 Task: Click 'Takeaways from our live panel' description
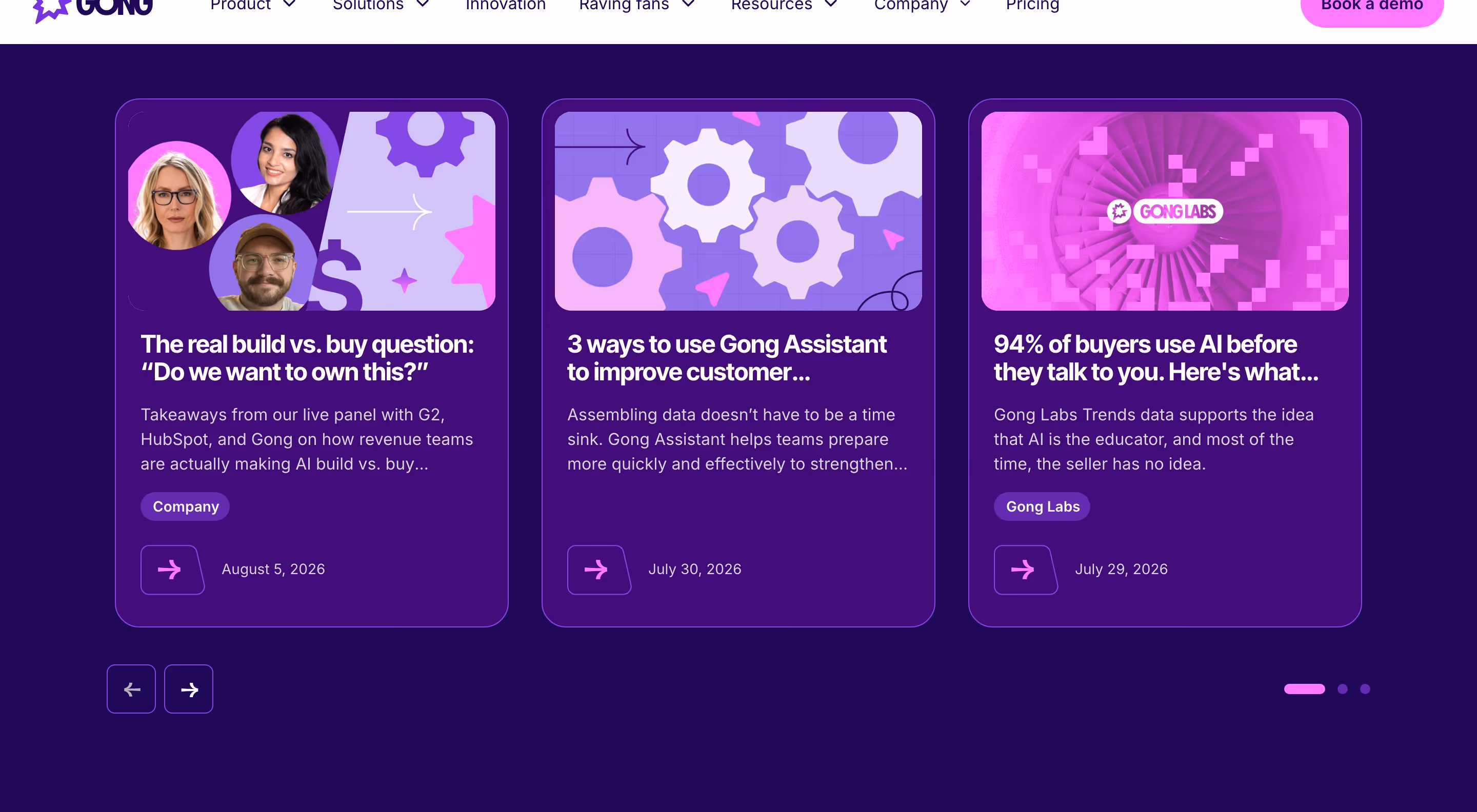[x=307, y=439]
